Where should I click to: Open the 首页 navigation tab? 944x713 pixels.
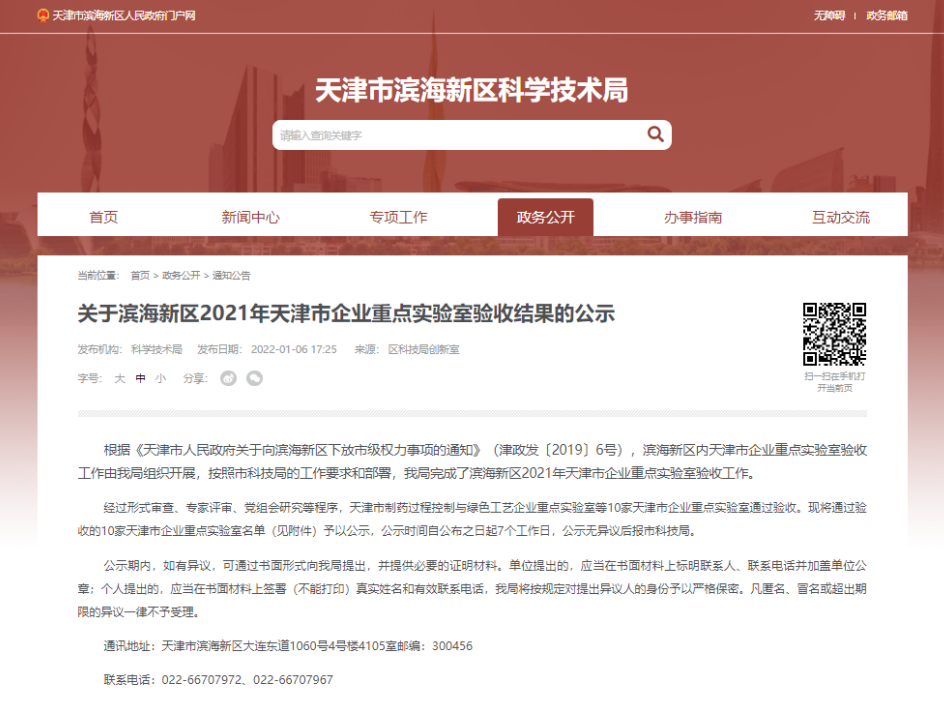click(103, 217)
